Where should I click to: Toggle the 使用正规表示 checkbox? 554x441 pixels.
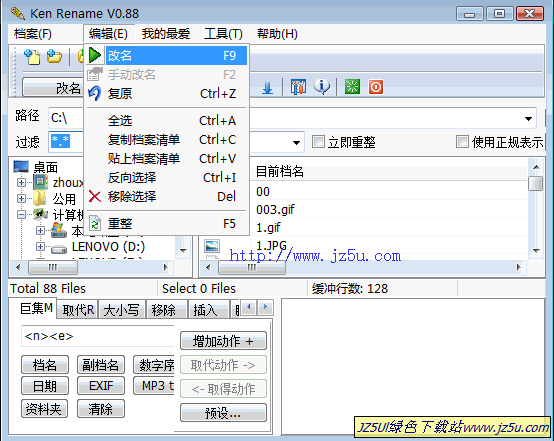[x=462, y=142]
